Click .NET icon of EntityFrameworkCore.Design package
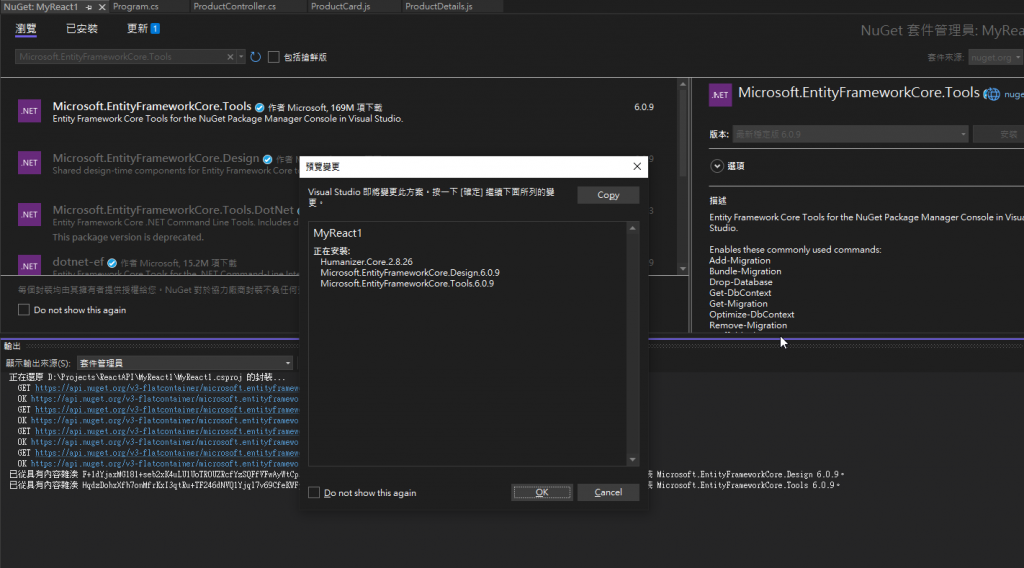This screenshot has width=1024, height=568. tap(29, 163)
